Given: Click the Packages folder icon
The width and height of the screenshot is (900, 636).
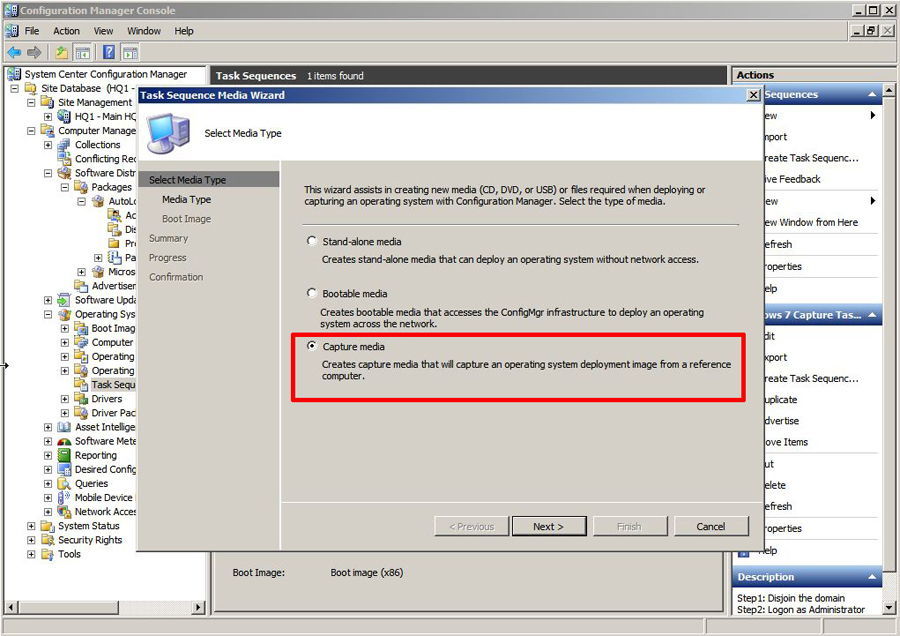Looking at the screenshot, I should (x=81, y=187).
